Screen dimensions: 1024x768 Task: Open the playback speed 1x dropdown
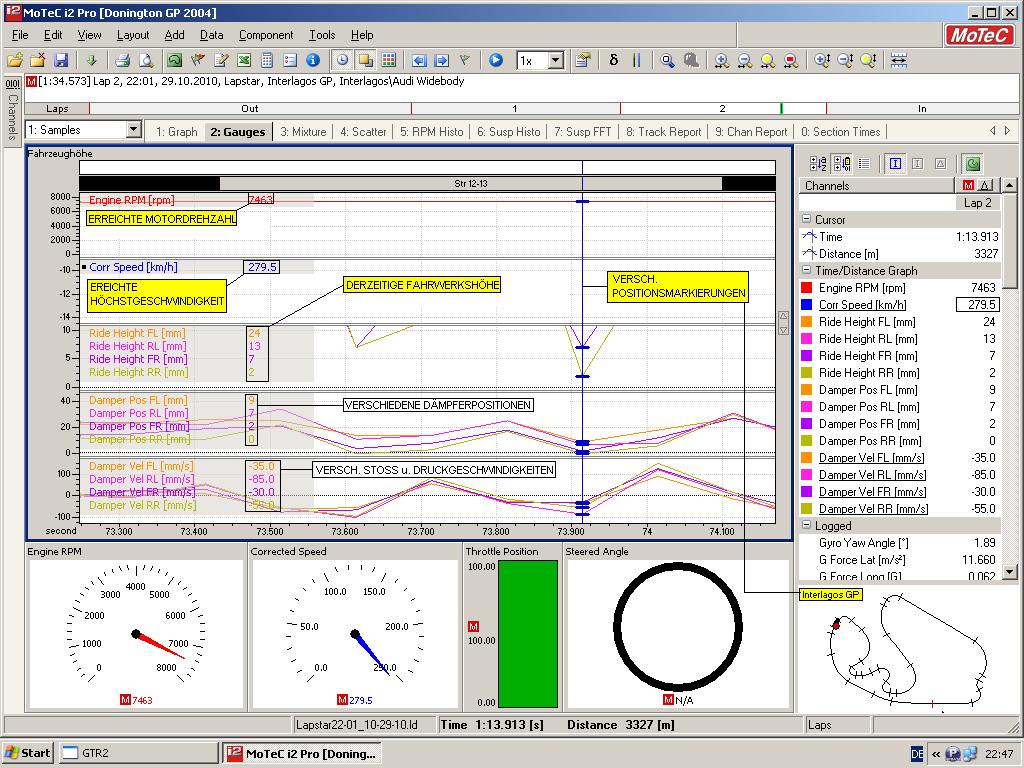tap(555, 61)
